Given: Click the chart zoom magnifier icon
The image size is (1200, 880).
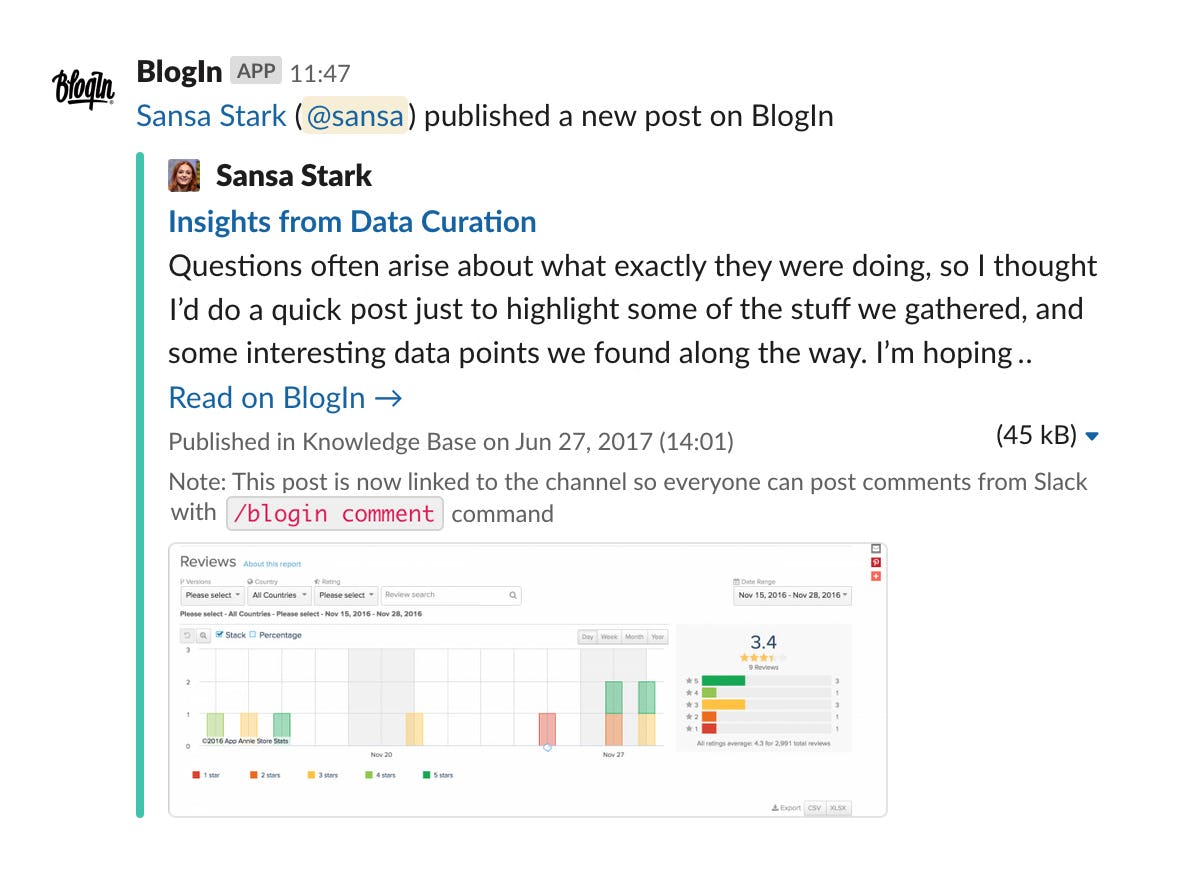Looking at the screenshot, I should click(x=204, y=634).
